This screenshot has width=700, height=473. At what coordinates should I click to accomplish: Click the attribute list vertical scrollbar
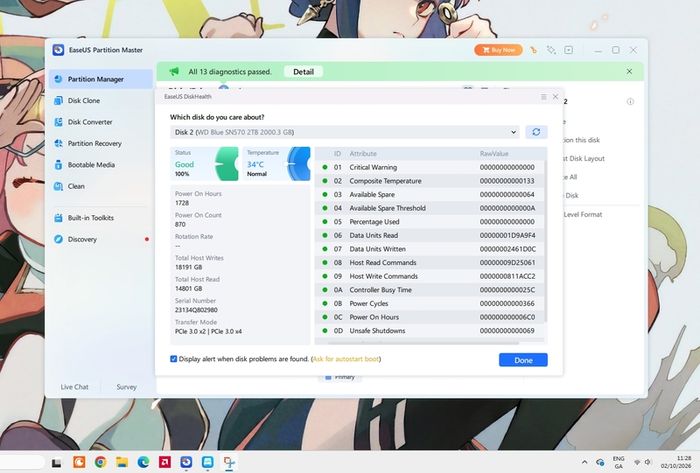pyautogui.click(x=545, y=241)
